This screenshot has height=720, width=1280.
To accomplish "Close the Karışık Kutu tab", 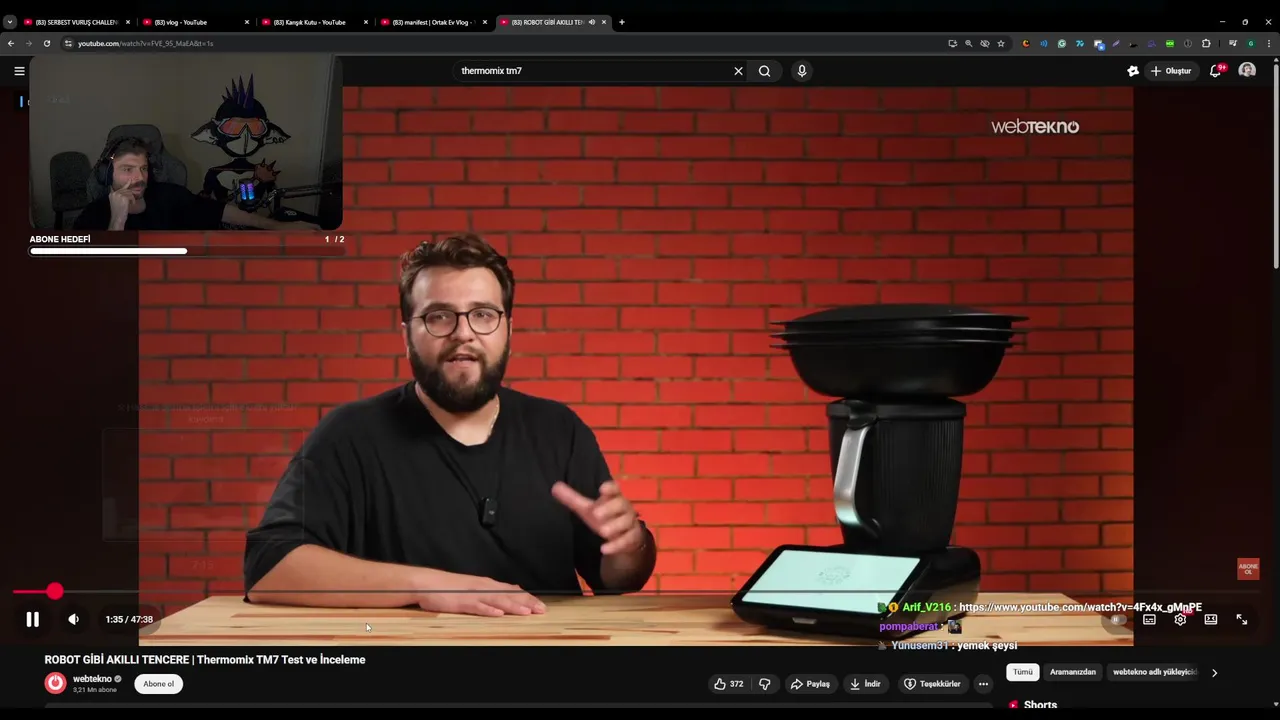I will [x=366, y=22].
